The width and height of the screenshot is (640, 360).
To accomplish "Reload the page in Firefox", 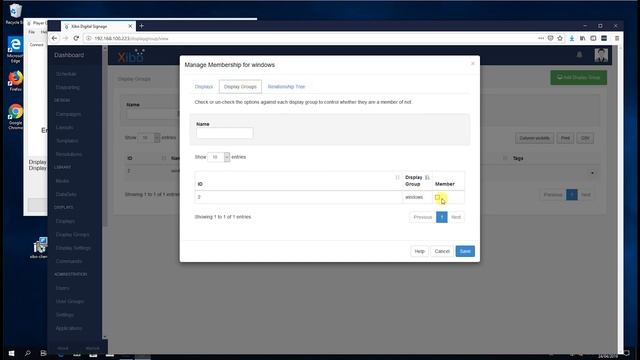I will click(x=76, y=38).
